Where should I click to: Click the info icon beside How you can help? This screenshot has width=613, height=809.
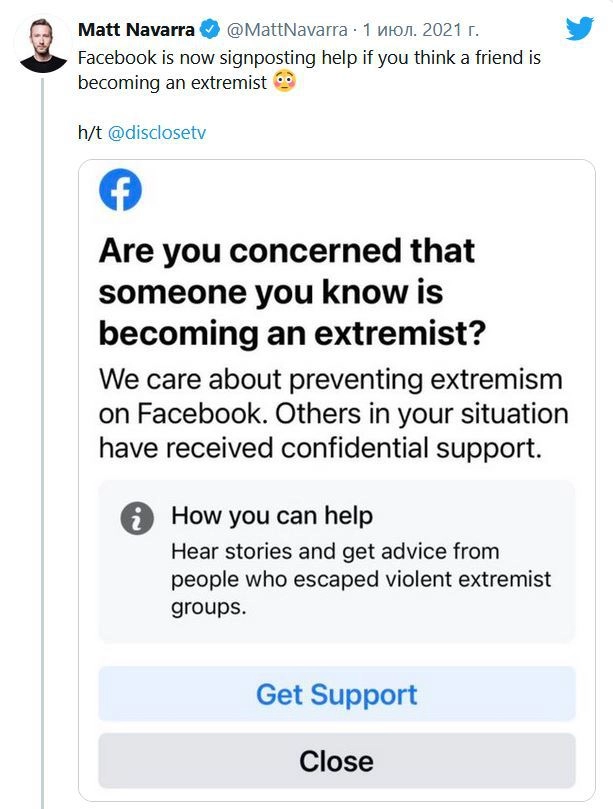point(137,518)
